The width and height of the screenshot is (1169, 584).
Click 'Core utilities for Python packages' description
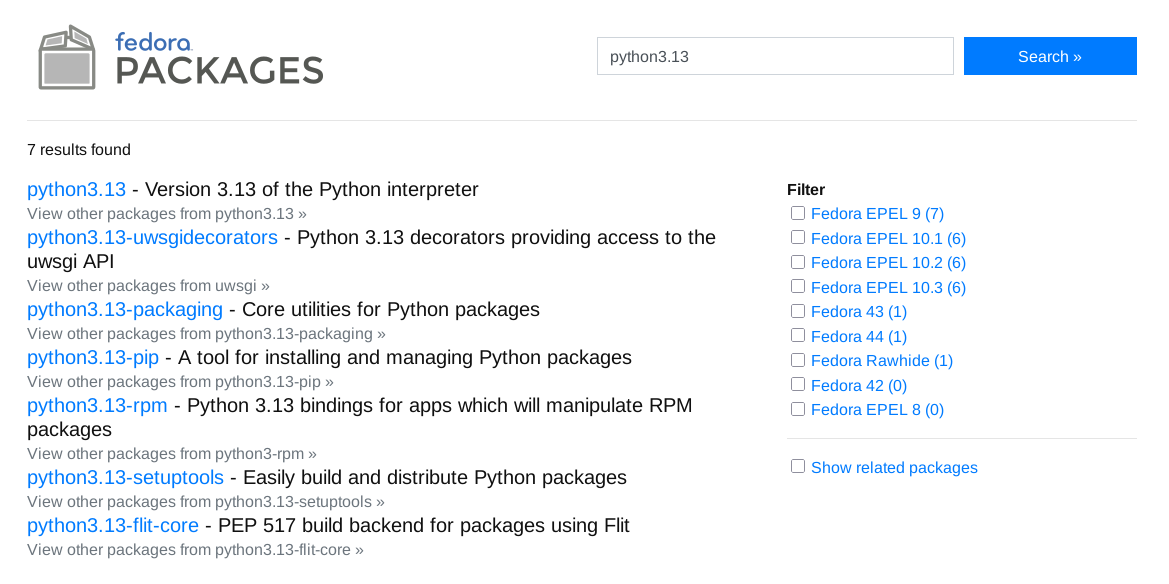[x=391, y=309]
